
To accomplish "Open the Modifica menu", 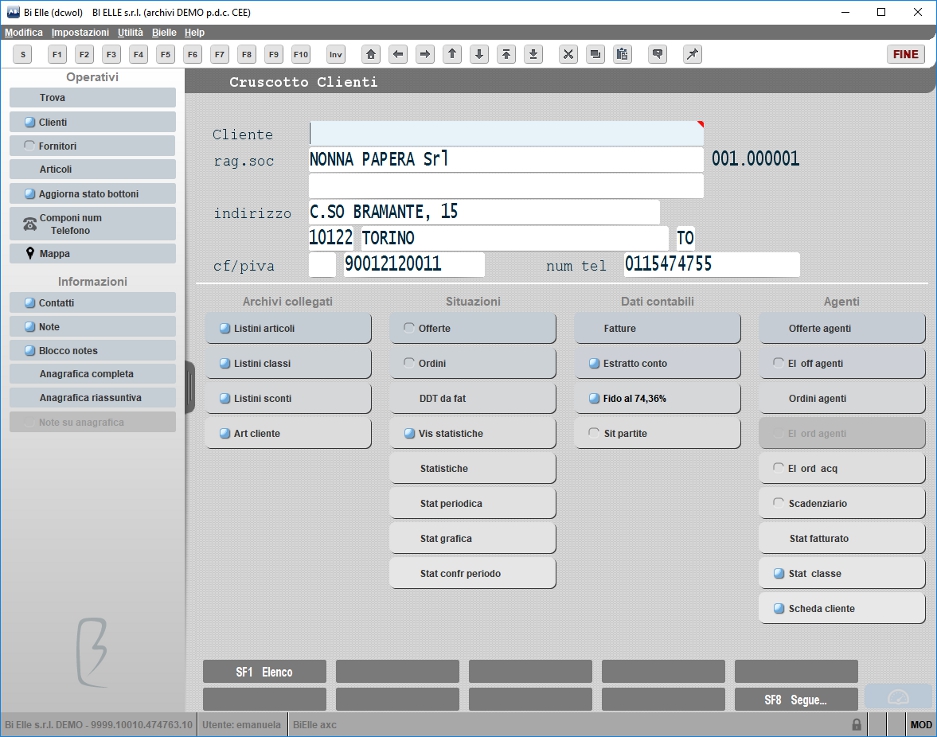I will (x=24, y=32).
